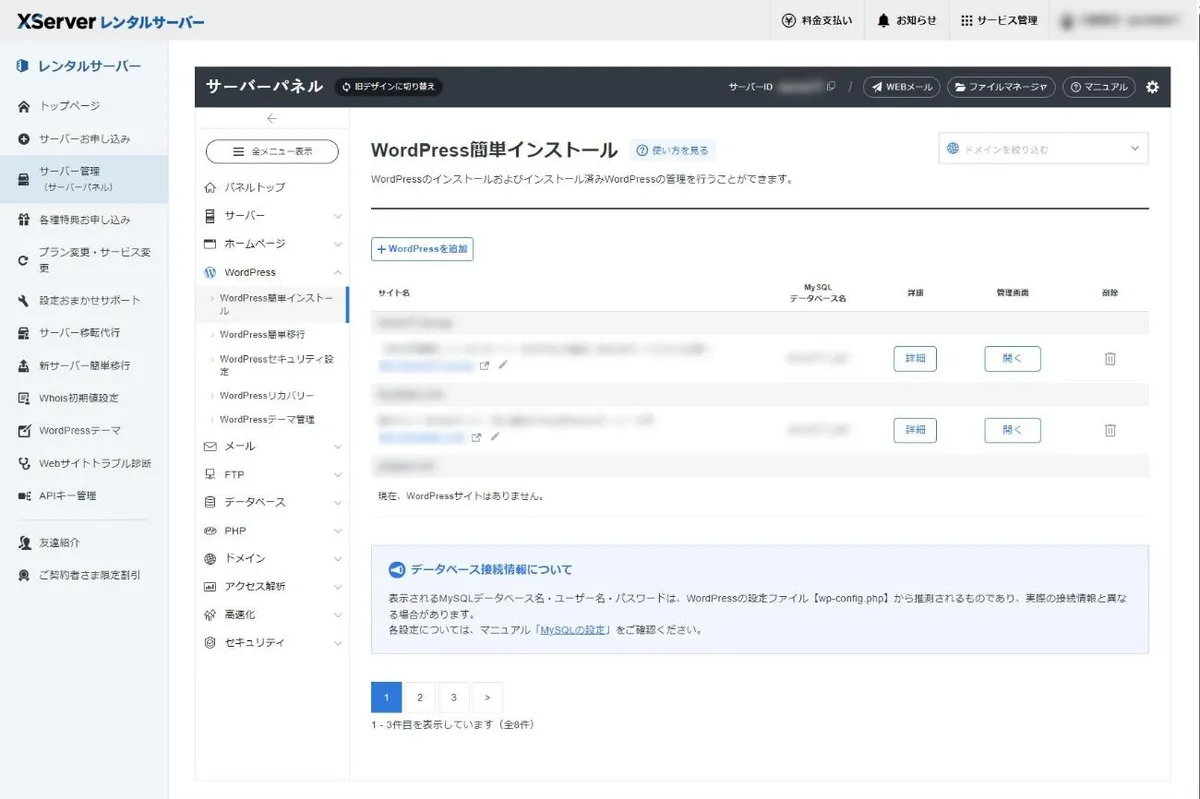Delete the second site with trash icon
Screen dimensions: 1200x799
[1110, 430]
